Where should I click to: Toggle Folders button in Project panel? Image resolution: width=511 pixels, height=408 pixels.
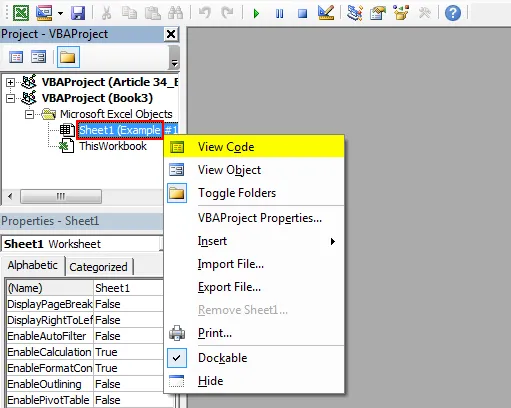68,57
